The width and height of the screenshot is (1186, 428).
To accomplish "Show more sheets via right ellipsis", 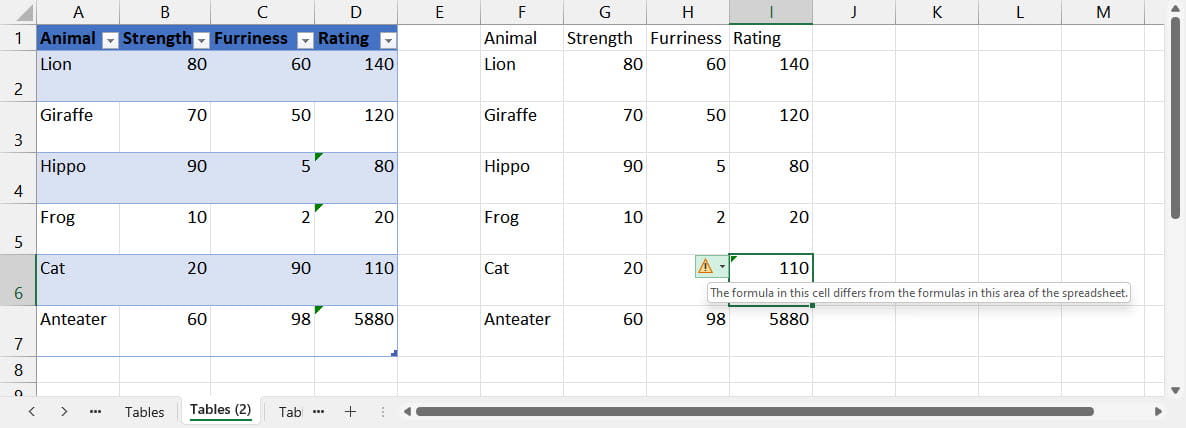I will 319,411.
